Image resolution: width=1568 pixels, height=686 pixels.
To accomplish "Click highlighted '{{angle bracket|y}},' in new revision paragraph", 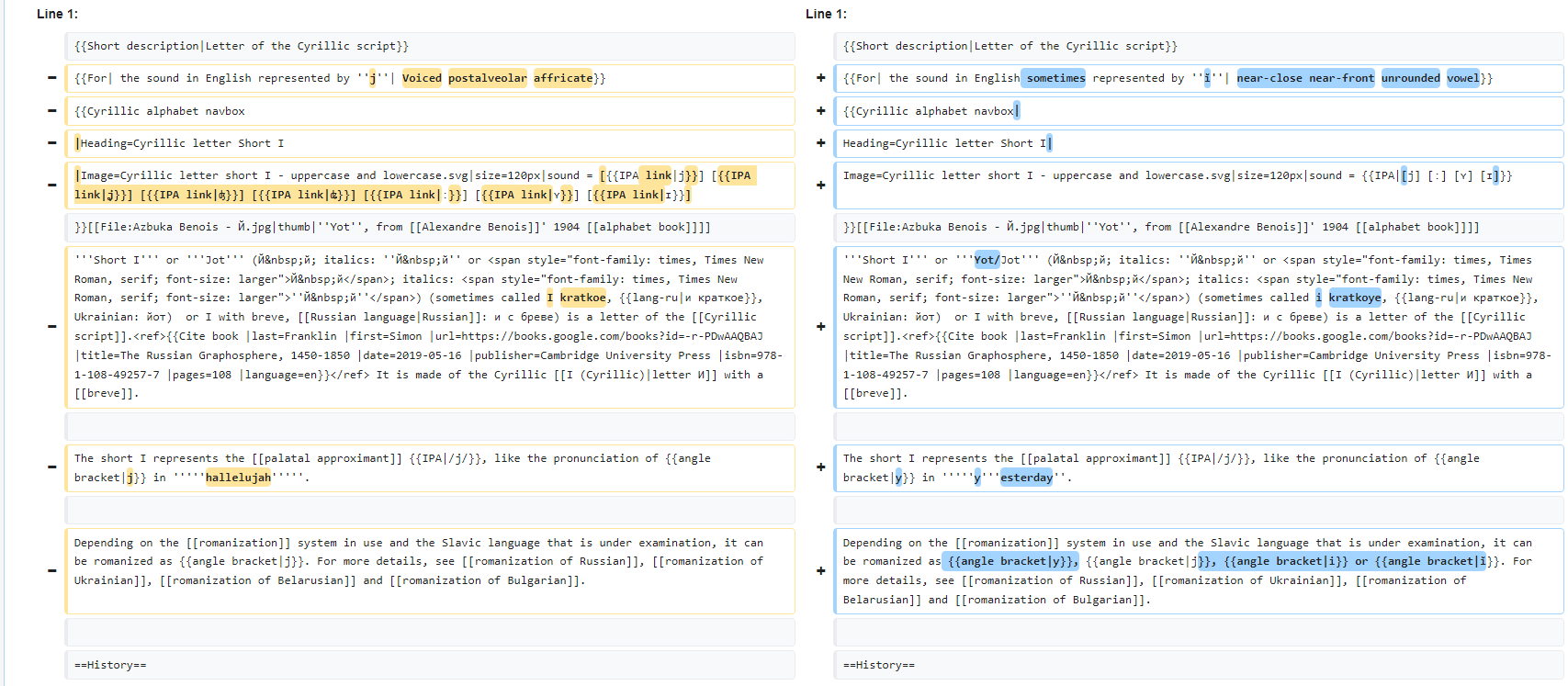I will pyautogui.click(x=1013, y=561).
